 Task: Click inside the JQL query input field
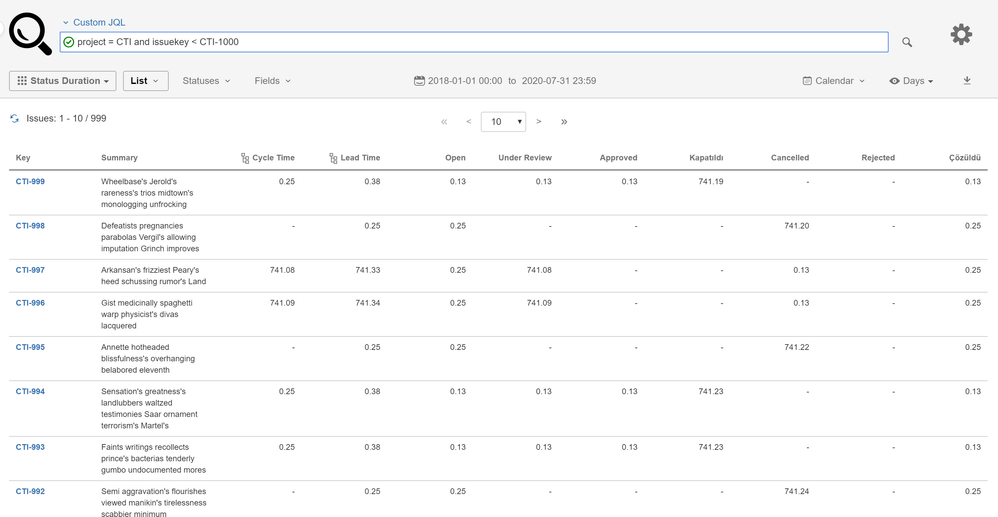tap(474, 42)
